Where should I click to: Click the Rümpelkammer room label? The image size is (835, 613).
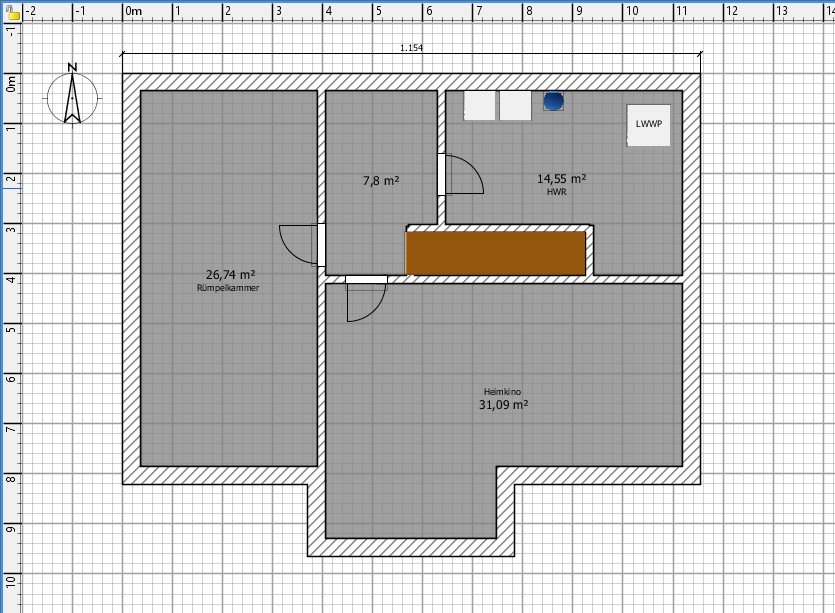pyautogui.click(x=230, y=288)
